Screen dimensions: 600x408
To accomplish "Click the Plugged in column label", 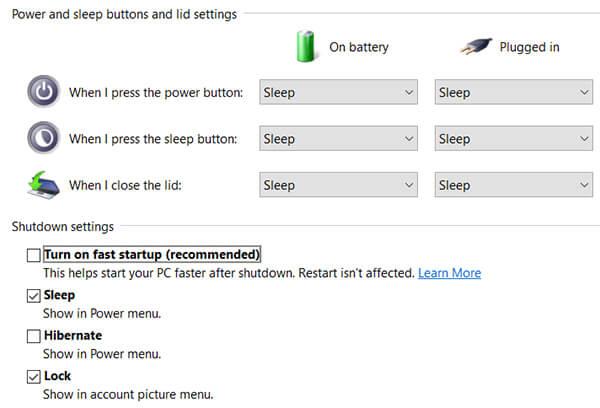I will [529, 47].
